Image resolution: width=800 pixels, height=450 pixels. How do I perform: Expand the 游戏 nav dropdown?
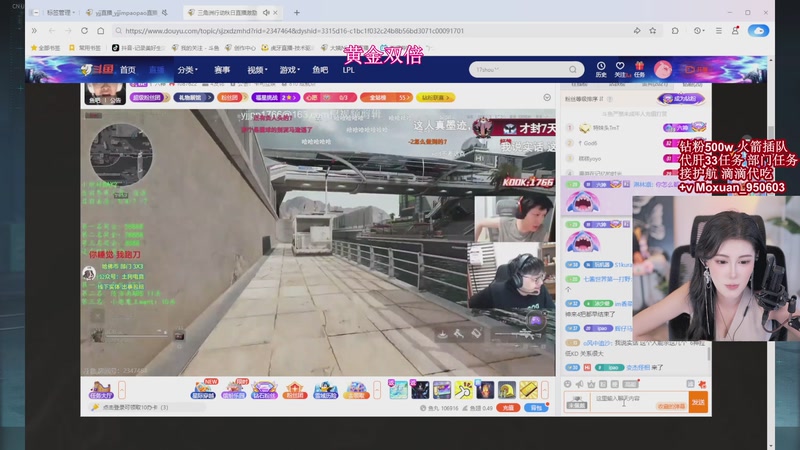289,70
